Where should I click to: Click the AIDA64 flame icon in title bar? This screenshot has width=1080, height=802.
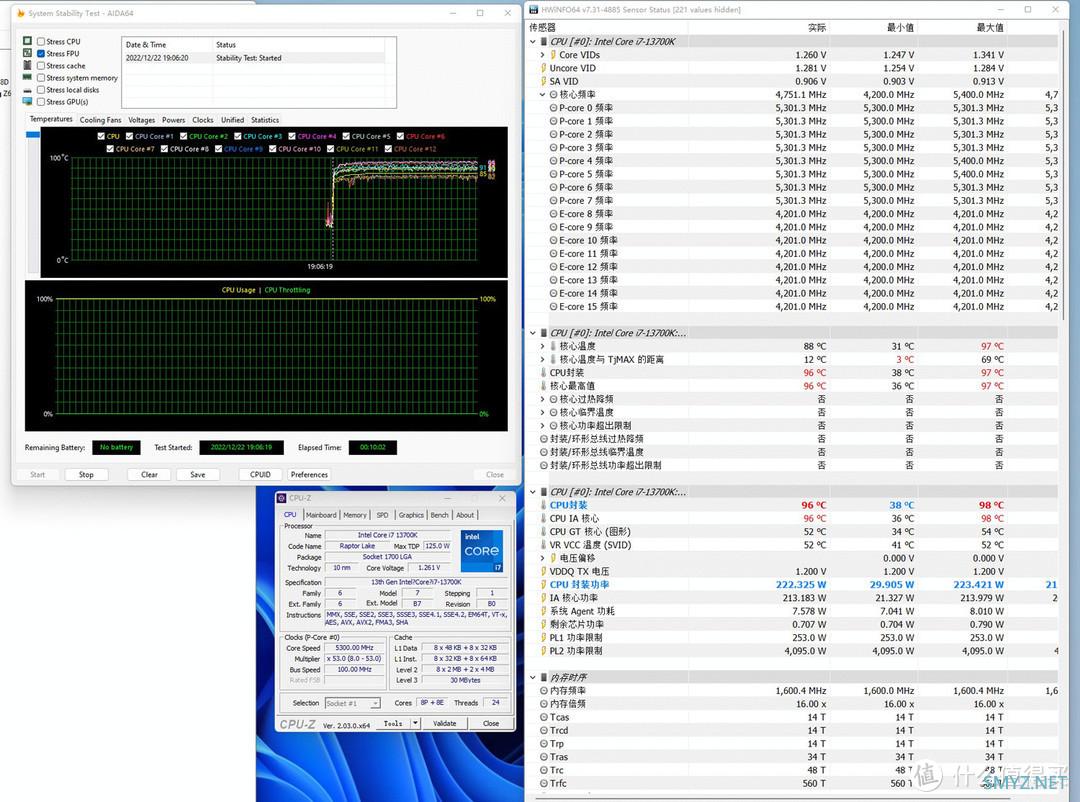coord(21,13)
